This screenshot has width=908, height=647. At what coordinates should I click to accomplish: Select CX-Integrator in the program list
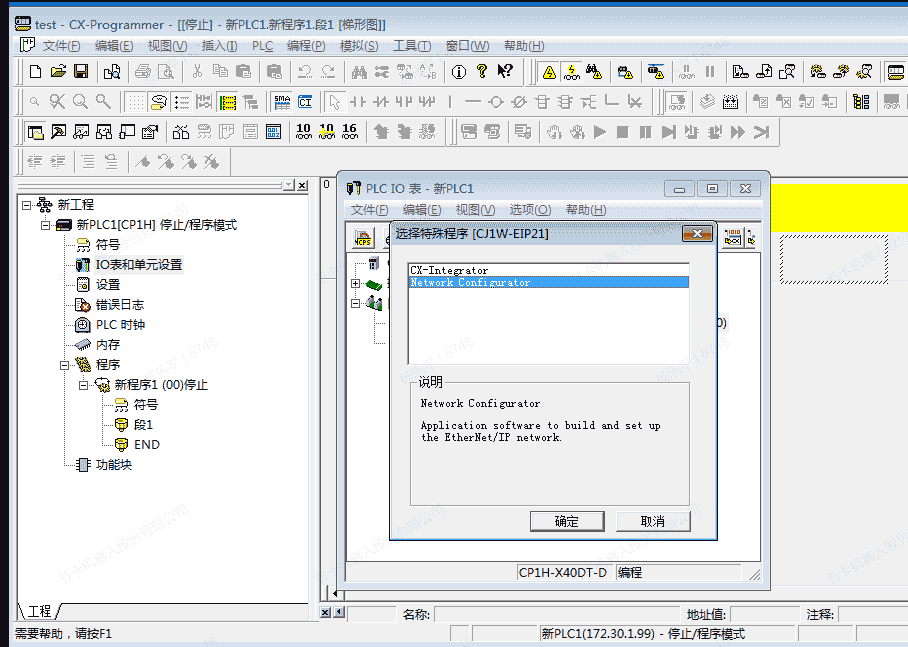point(449,271)
